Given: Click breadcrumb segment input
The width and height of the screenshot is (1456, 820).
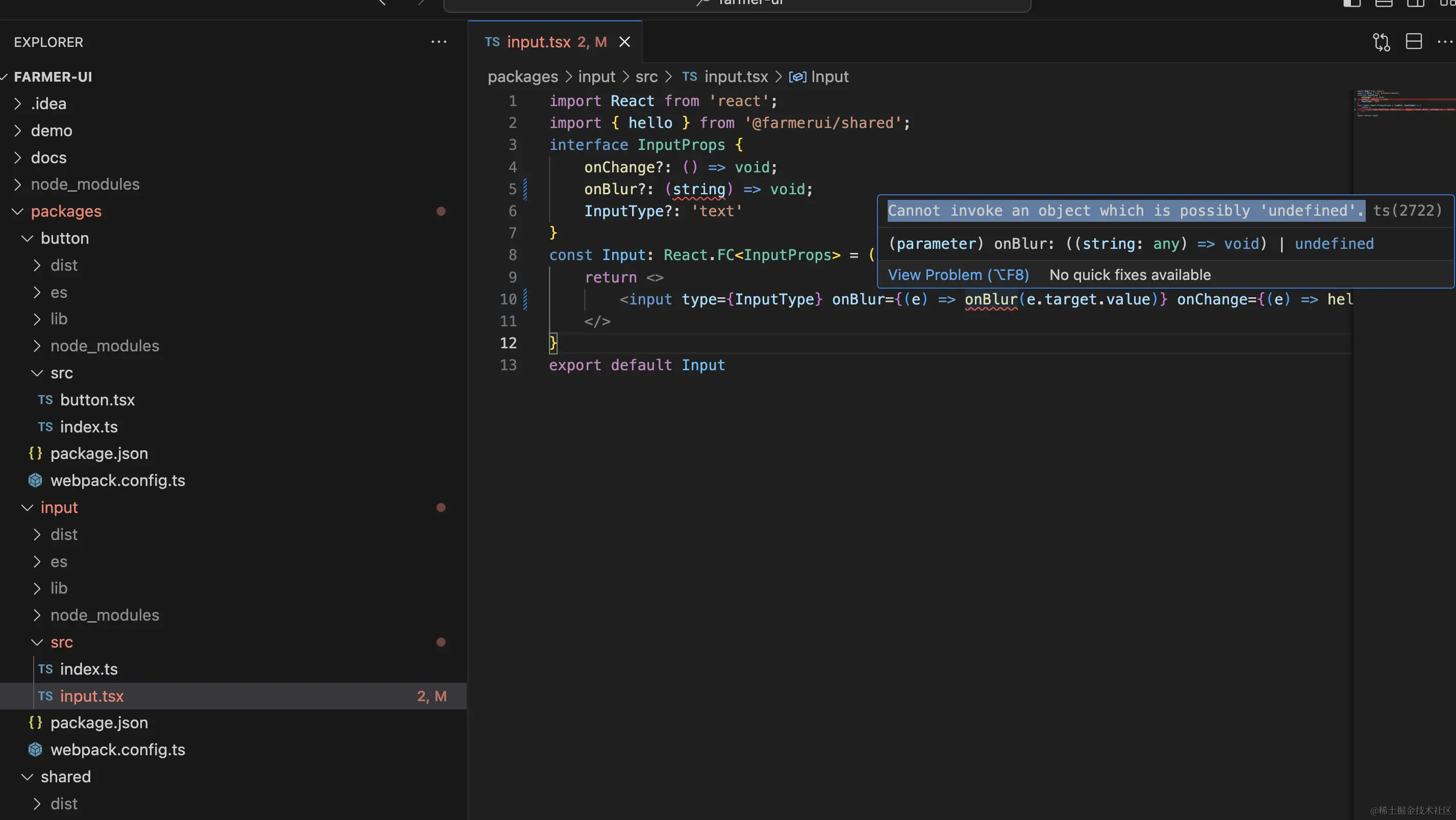Looking at the screenshot, I should pyautogui.click(x=596, y=76).
